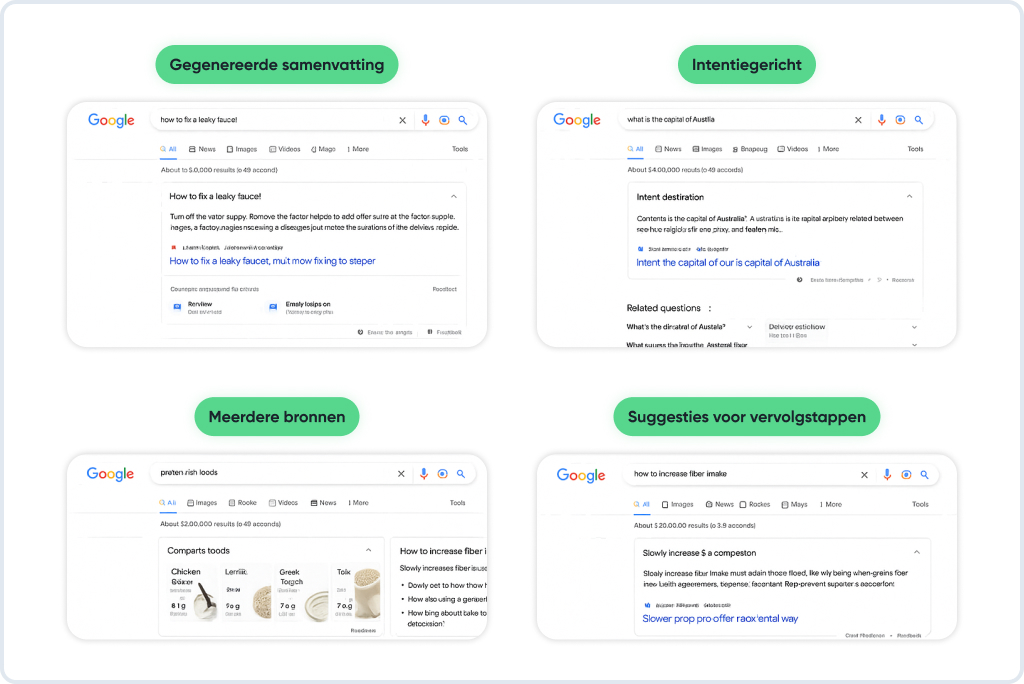Viewport: 1024px width, 684px height.
Task: Open Images tab in leaky faucet results
Action: coord(242,149)
